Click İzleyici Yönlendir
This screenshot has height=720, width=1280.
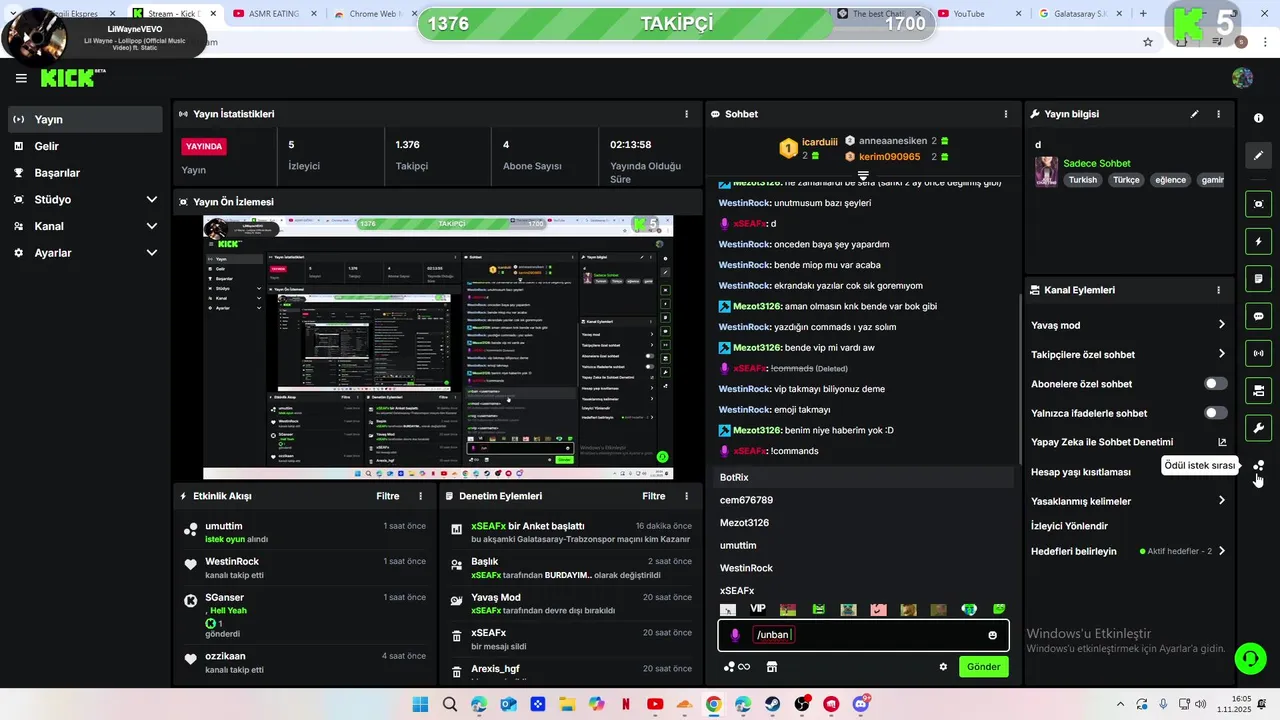(x=1069, y=526)
